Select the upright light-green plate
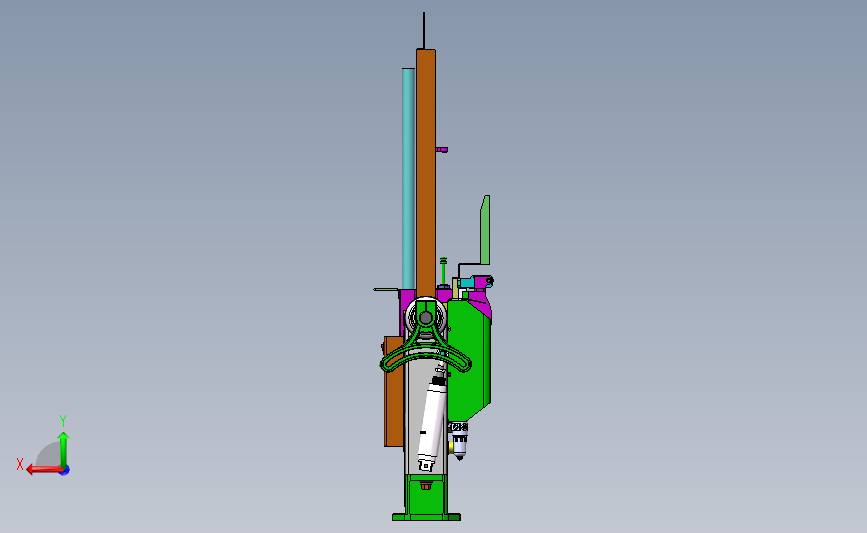 [485, 230]
